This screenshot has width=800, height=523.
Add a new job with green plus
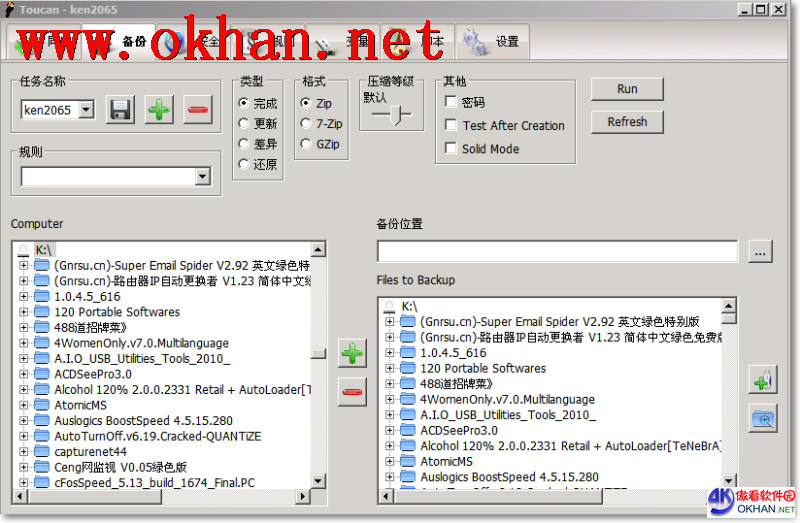[159, 109]
